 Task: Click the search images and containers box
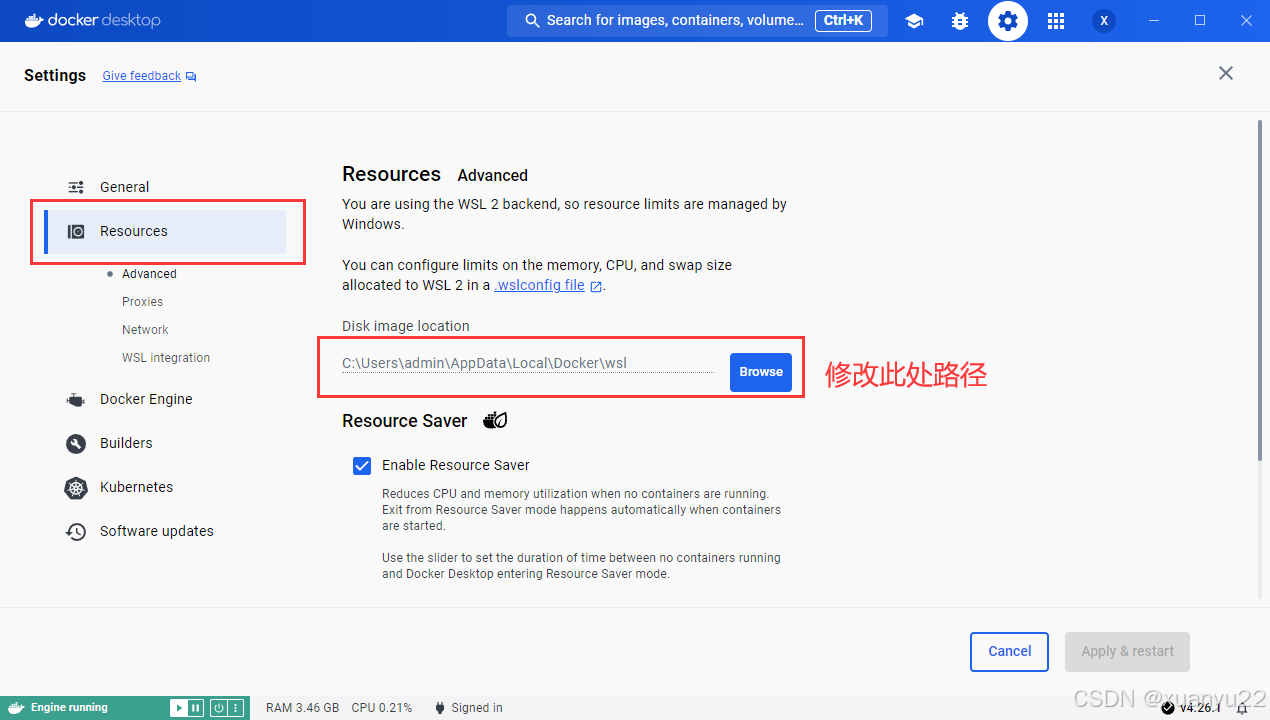[x=697, y=21]
